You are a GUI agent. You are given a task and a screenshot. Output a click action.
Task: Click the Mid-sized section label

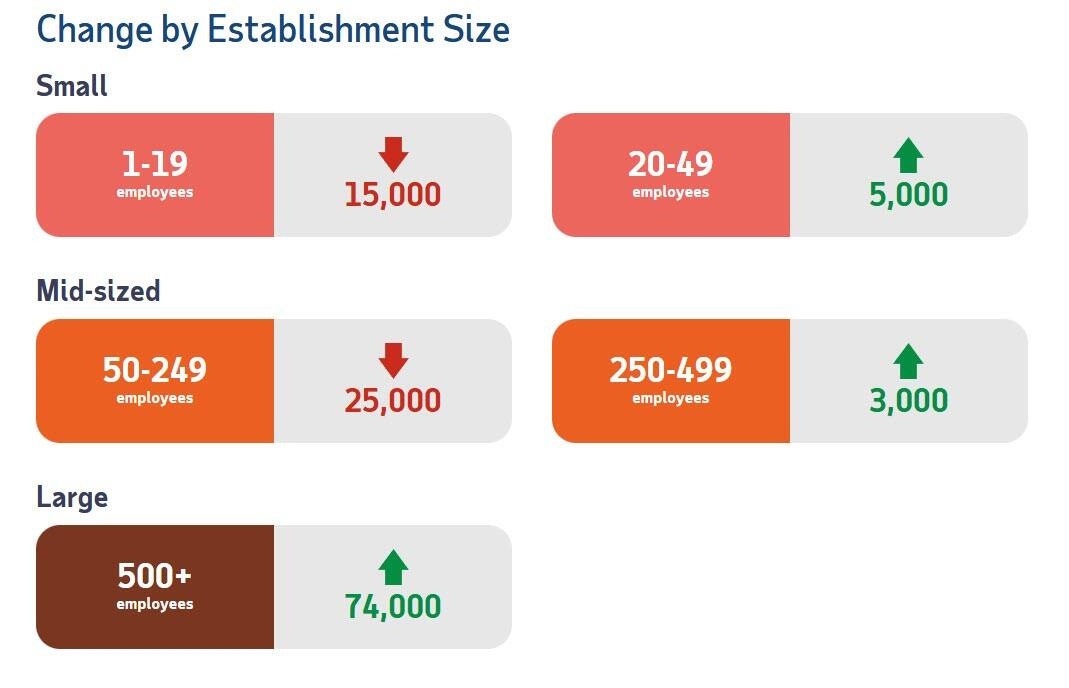[98, 291]
